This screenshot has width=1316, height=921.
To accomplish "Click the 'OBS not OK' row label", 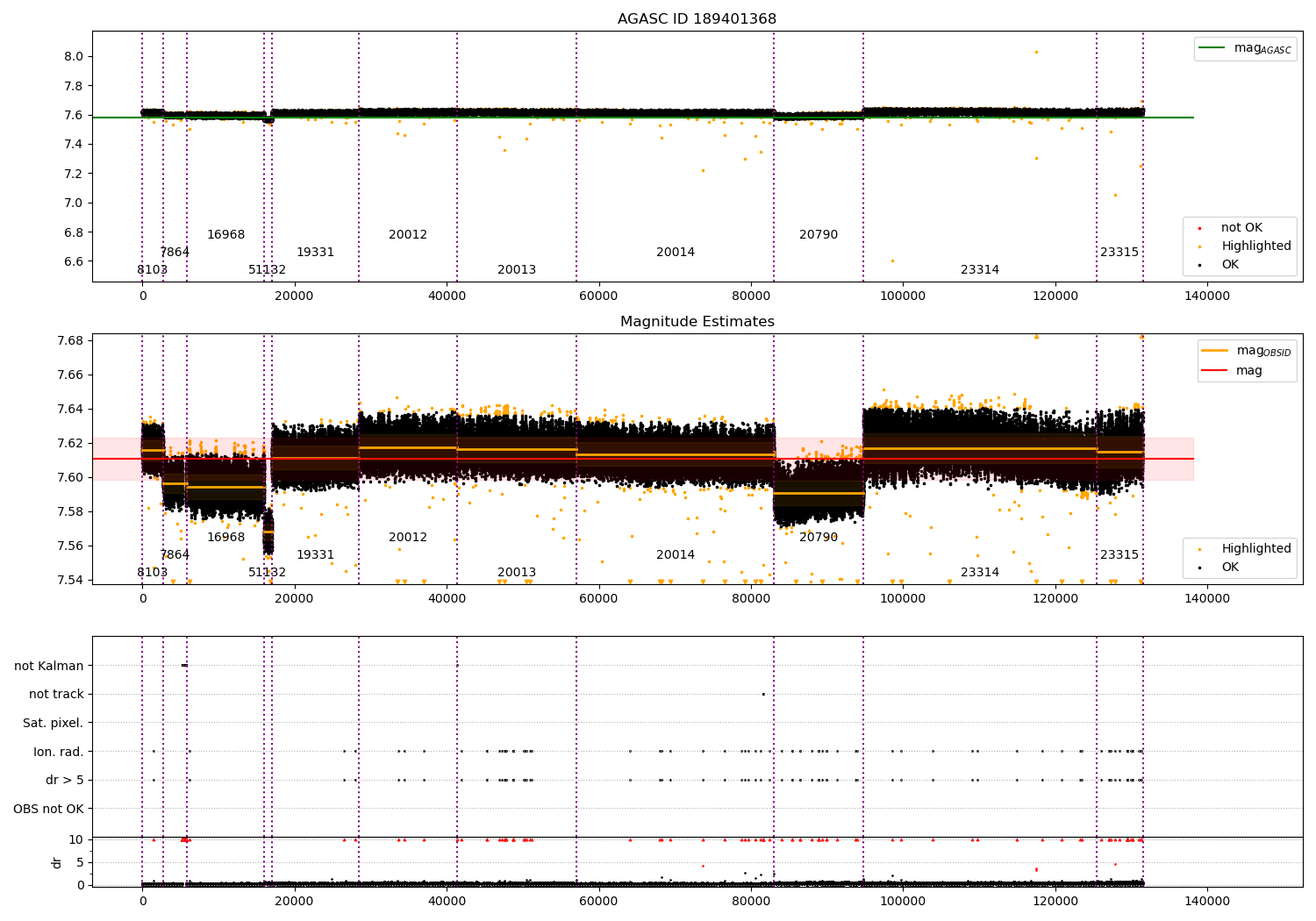I will point(49,809).
